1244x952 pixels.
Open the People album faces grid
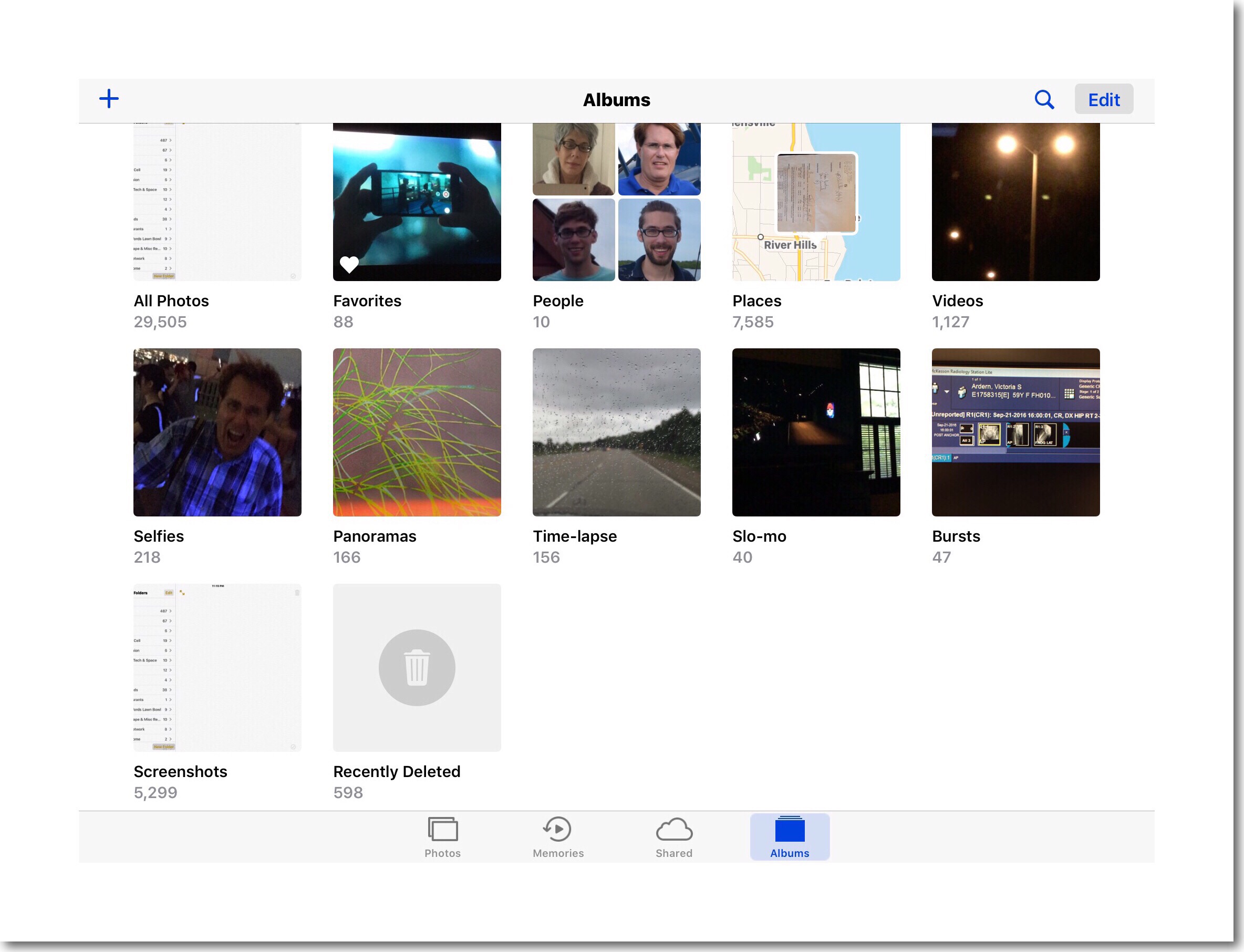pos(616,201)
